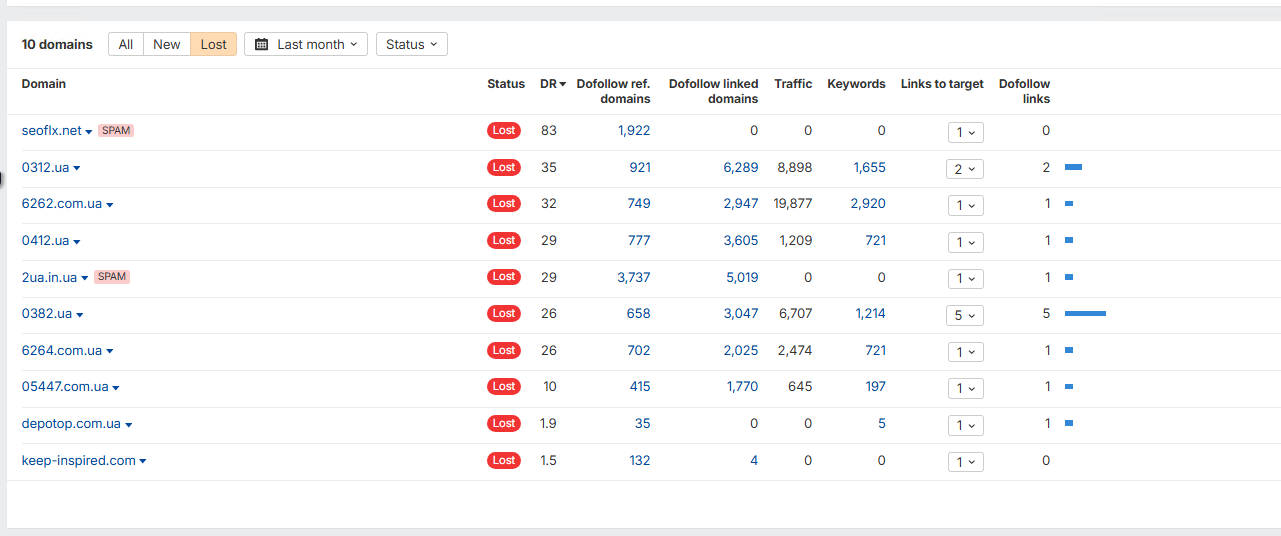Click the dofollow links bar for 0312.ua
The image size is (1281, 536).
pos(1073,167)
